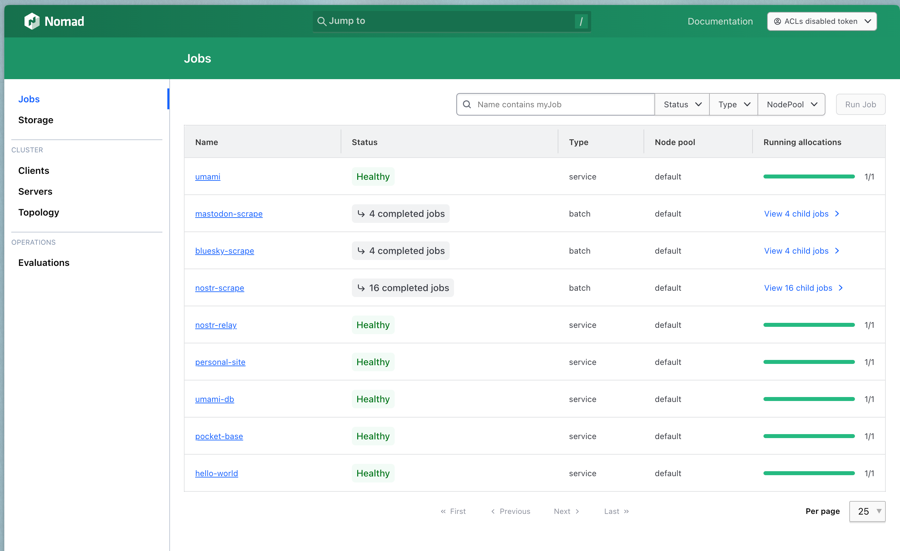Open the mastodon-scrape job

pyautogui.click(x=228, y=214)
